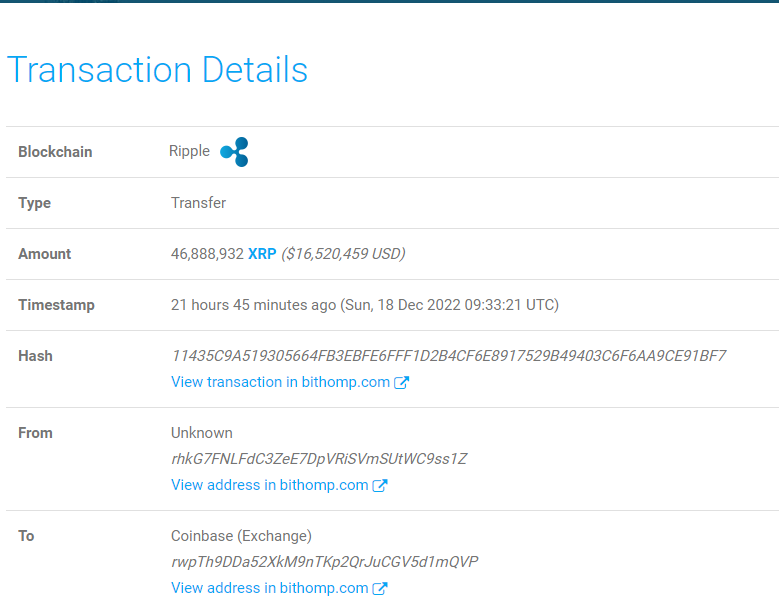779x613 pixels.
Task: Click the Transaction Details heading
Action: (157, 70)
